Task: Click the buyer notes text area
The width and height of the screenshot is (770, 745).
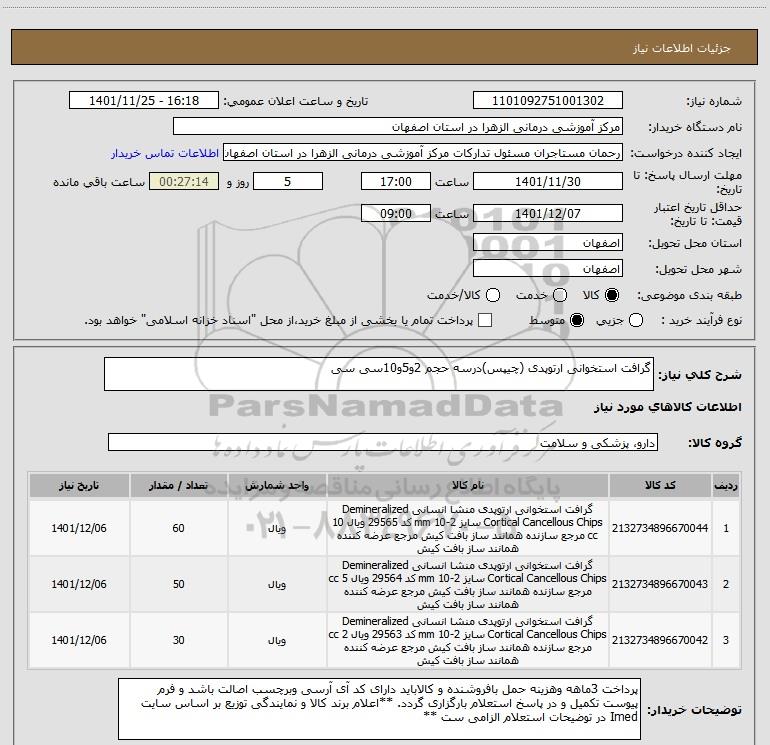Action: 379,709
